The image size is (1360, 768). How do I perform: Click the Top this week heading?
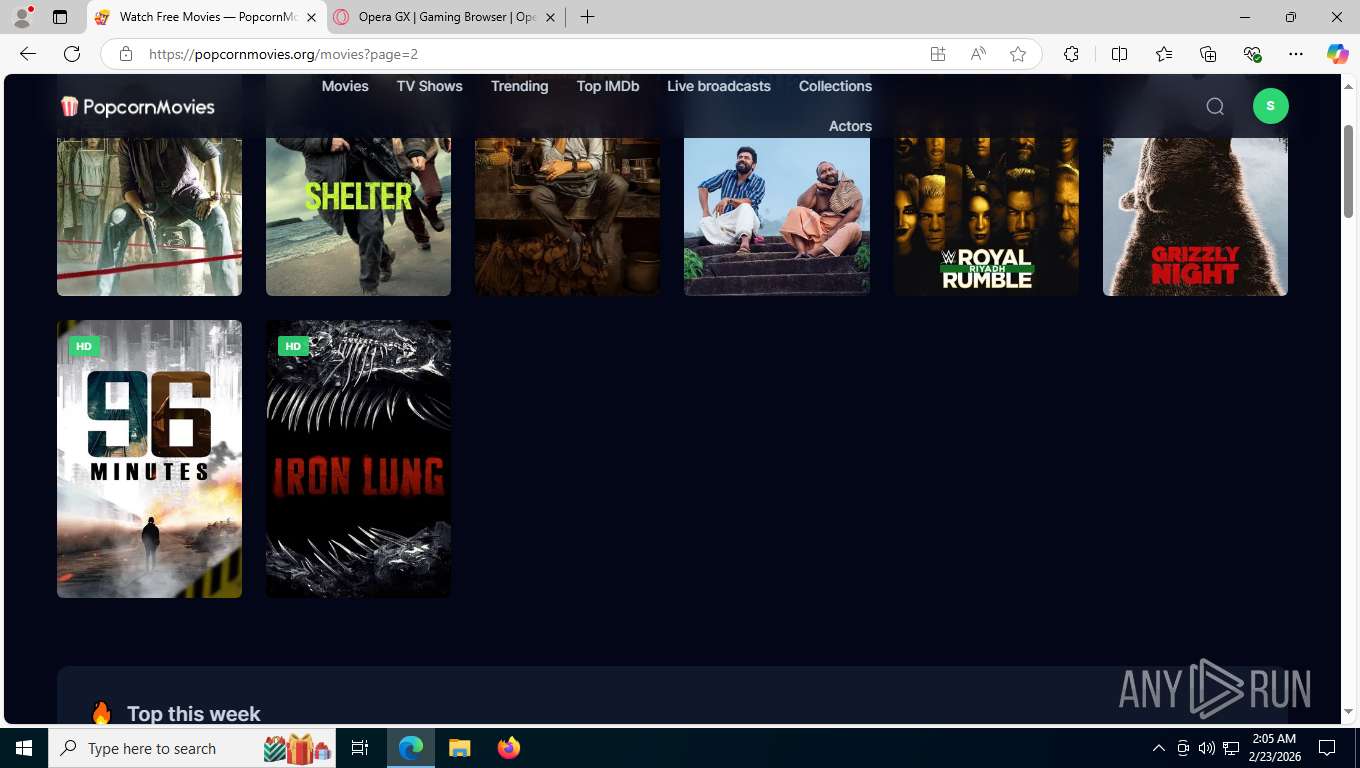193,714
